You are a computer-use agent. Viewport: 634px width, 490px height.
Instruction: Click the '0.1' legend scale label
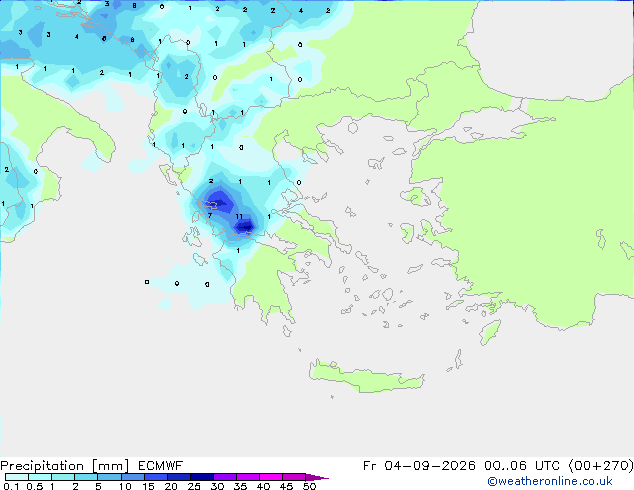(x=11, y=486)
